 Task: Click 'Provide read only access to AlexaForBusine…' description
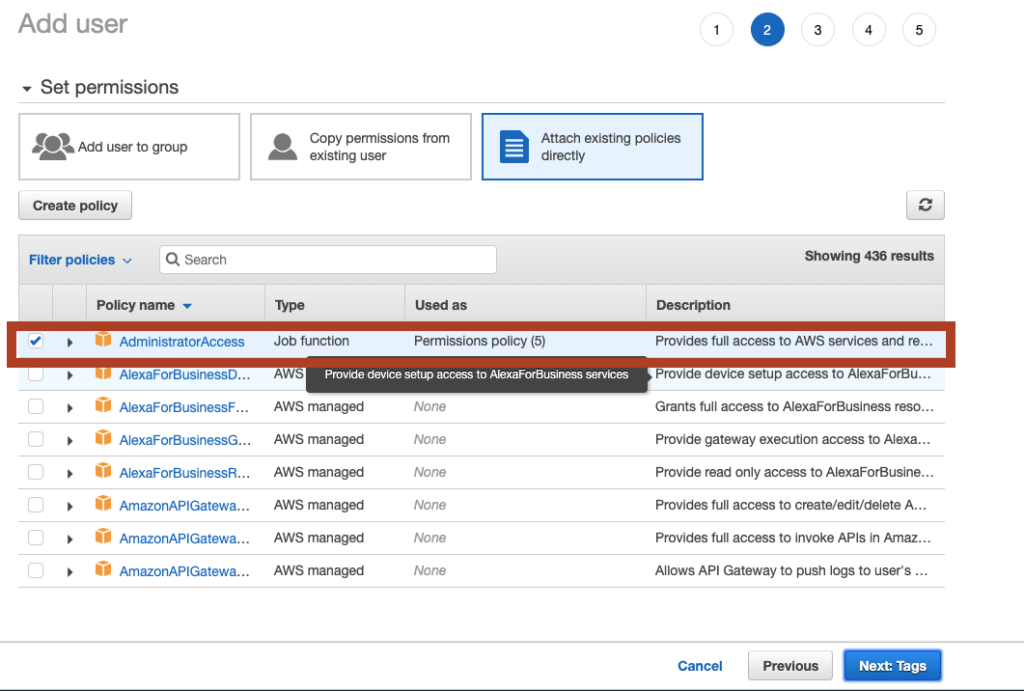coord(794,472)
